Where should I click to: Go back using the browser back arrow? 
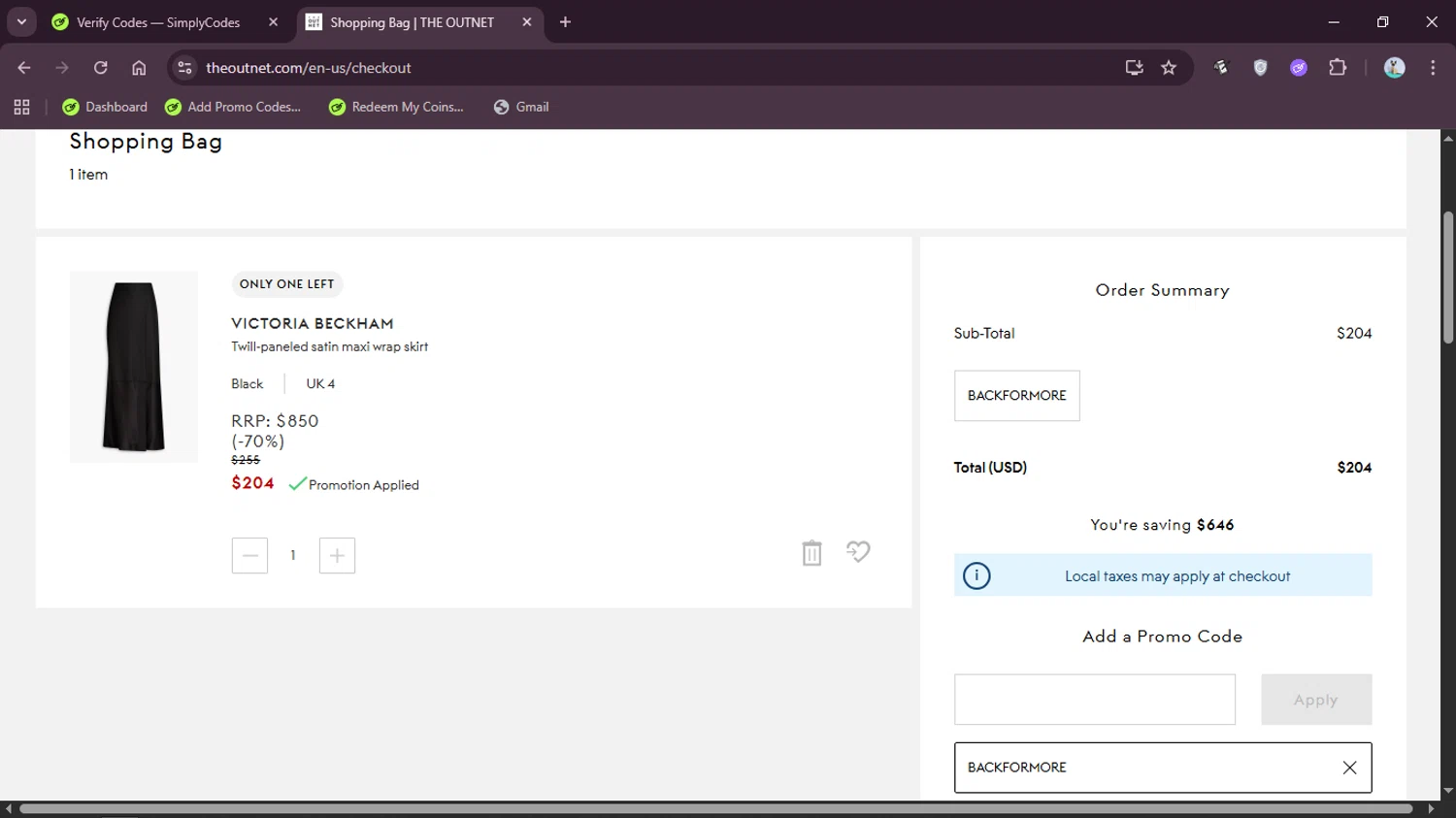click(x=24, y=68)
